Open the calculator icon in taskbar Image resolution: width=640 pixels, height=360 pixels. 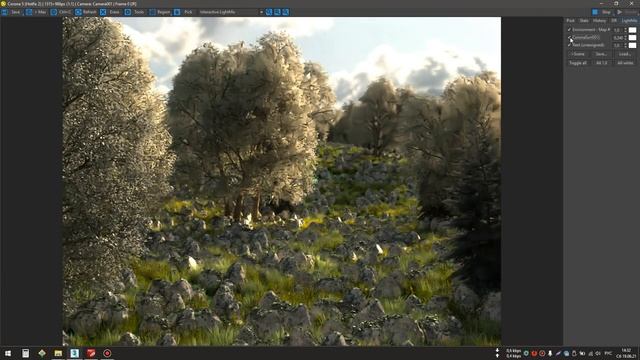click(x=25, y=353)
